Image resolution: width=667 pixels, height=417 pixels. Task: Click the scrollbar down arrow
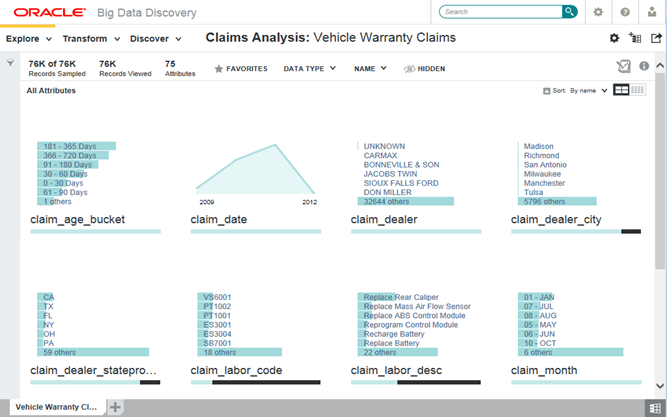(x=660, y=386)
